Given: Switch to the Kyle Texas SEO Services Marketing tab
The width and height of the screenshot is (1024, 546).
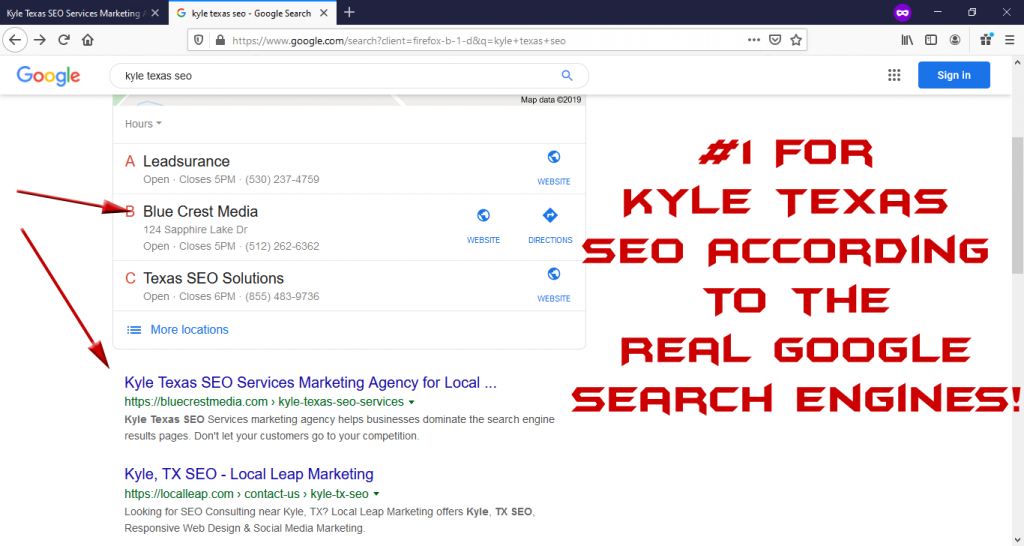Looking at the screenshot, I should coord(75,12).
